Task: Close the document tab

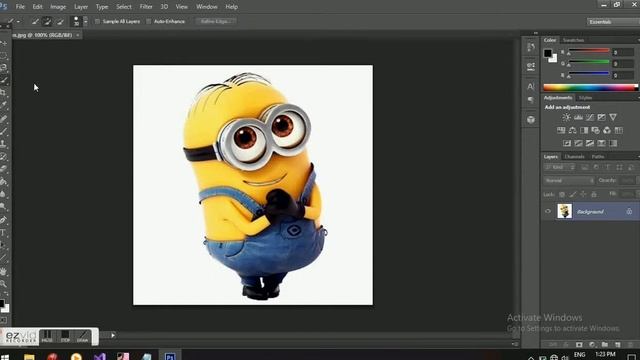Action: click(x=78, y=35)
